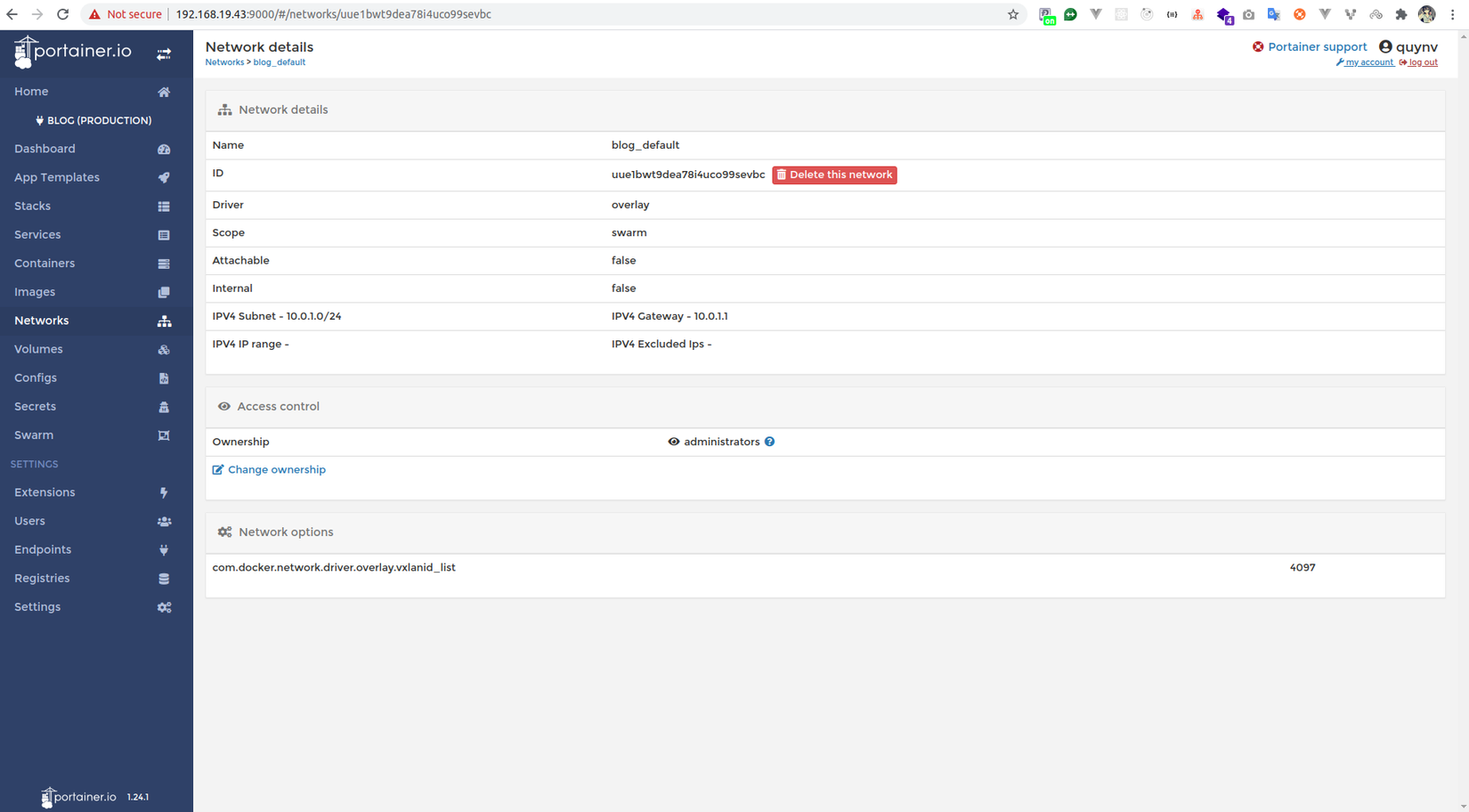Click the Networks breadcrumb link

point(224,62)
